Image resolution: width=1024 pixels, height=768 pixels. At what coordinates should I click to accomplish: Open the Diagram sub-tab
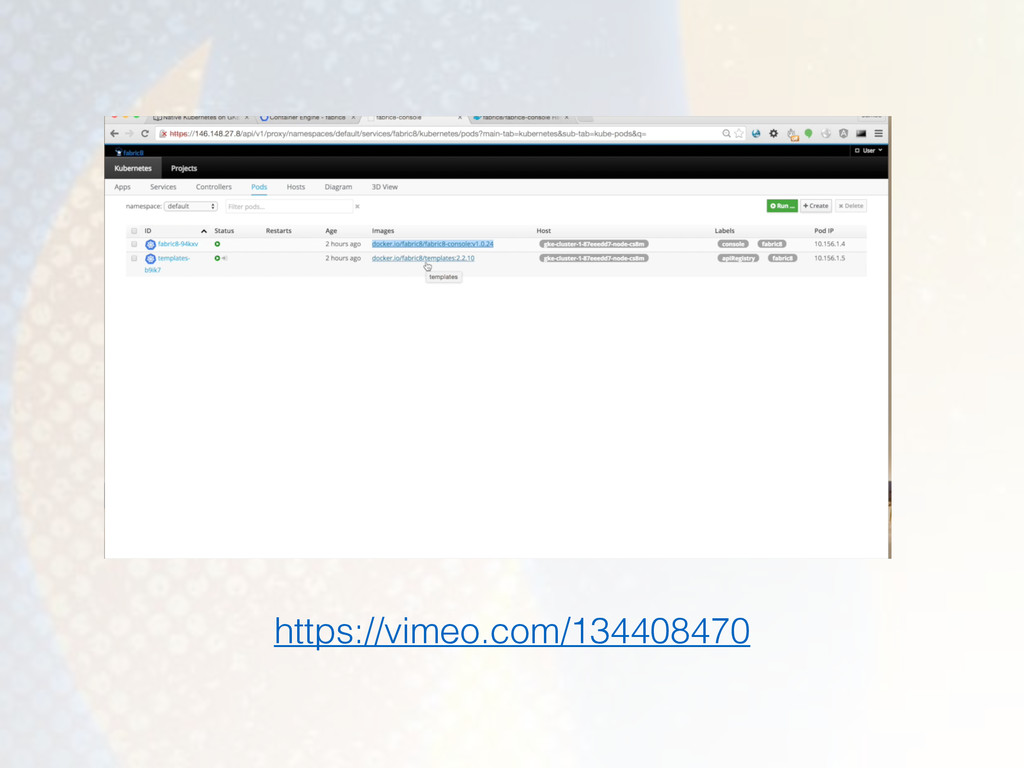coord(338,187)
